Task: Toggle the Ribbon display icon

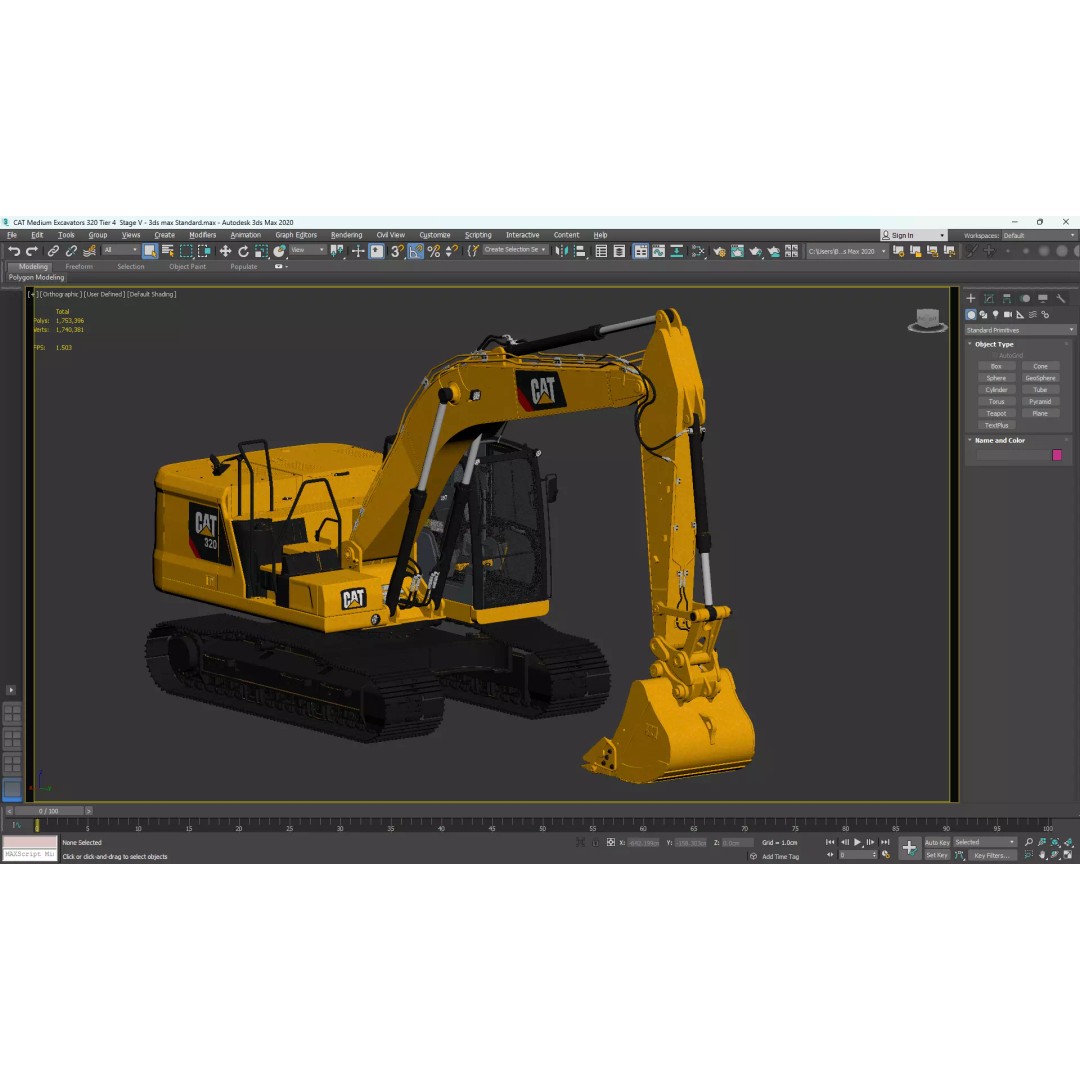Action: pos(641,251)
